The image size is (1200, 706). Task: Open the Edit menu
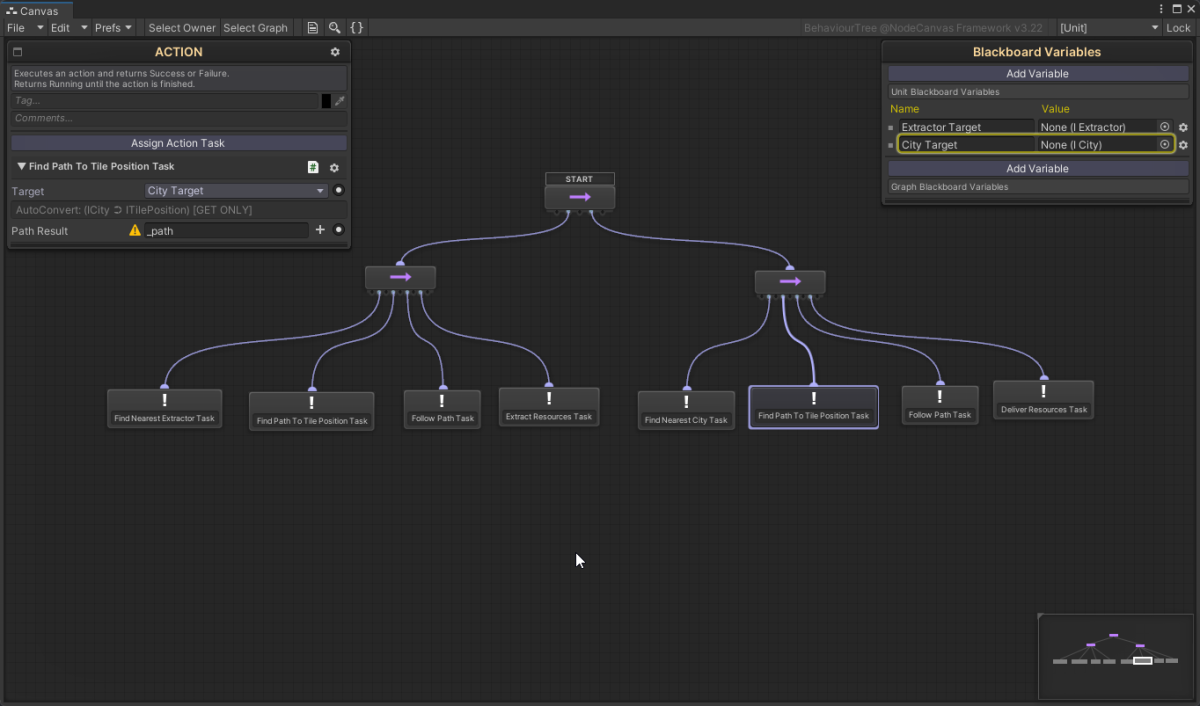point(69,28)
